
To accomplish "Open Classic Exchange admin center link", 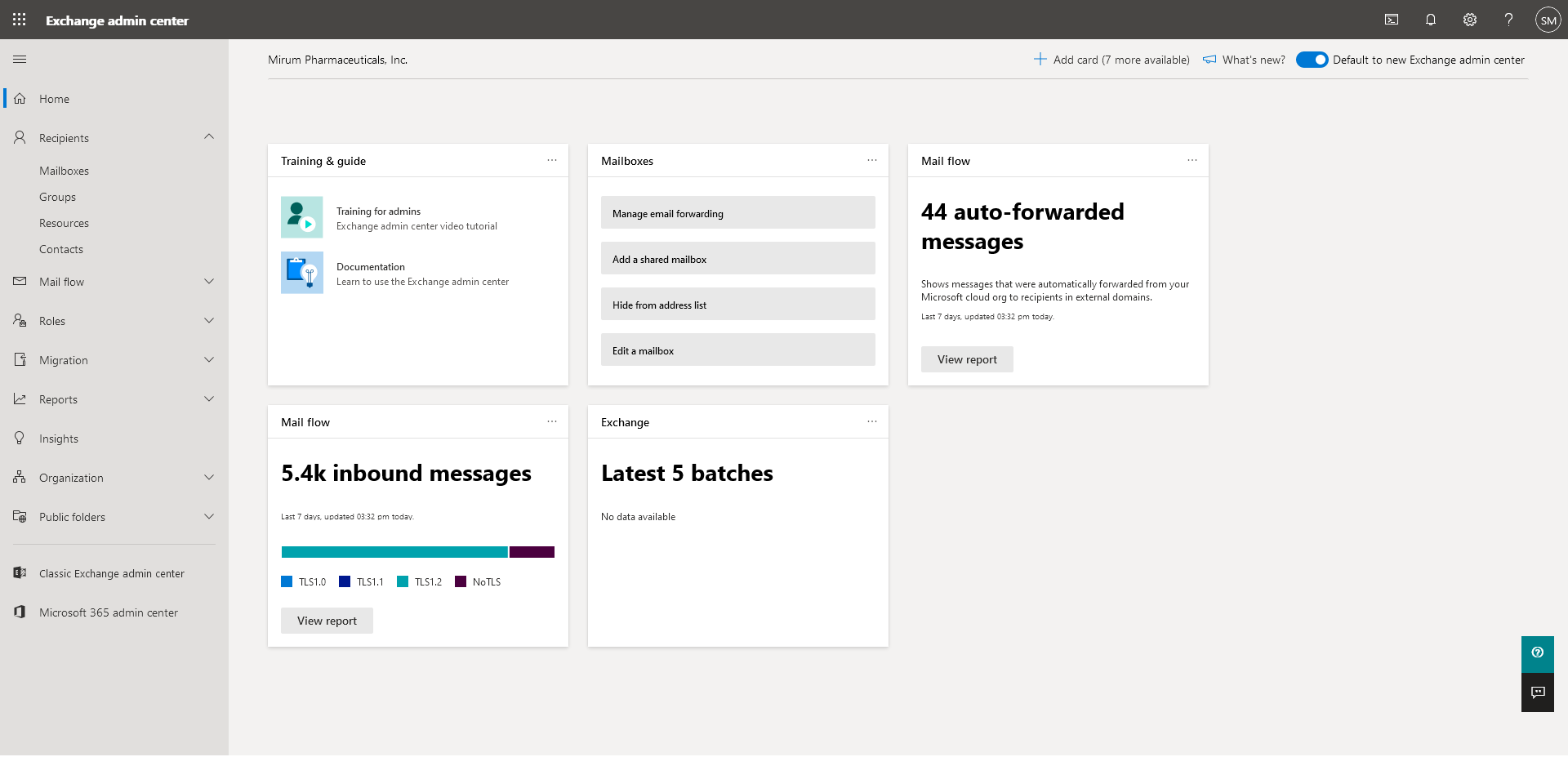I will tap(112, 573).
